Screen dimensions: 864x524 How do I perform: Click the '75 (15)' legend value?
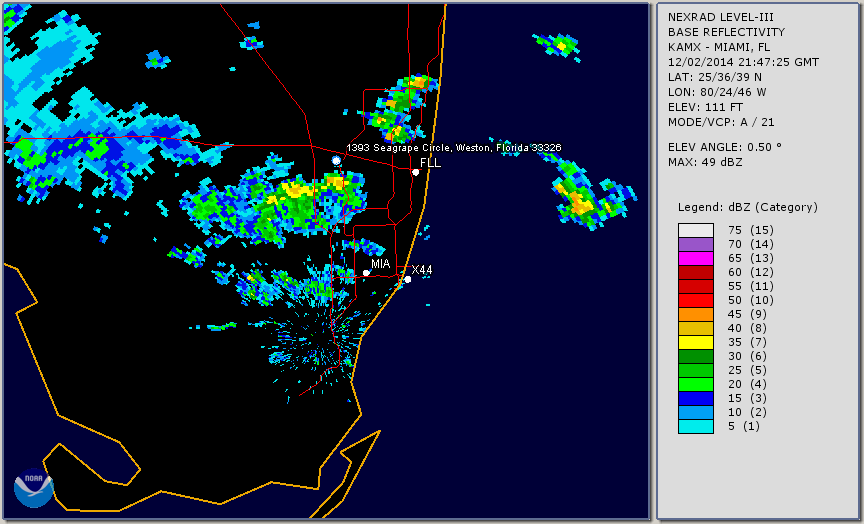coord(750,230)
